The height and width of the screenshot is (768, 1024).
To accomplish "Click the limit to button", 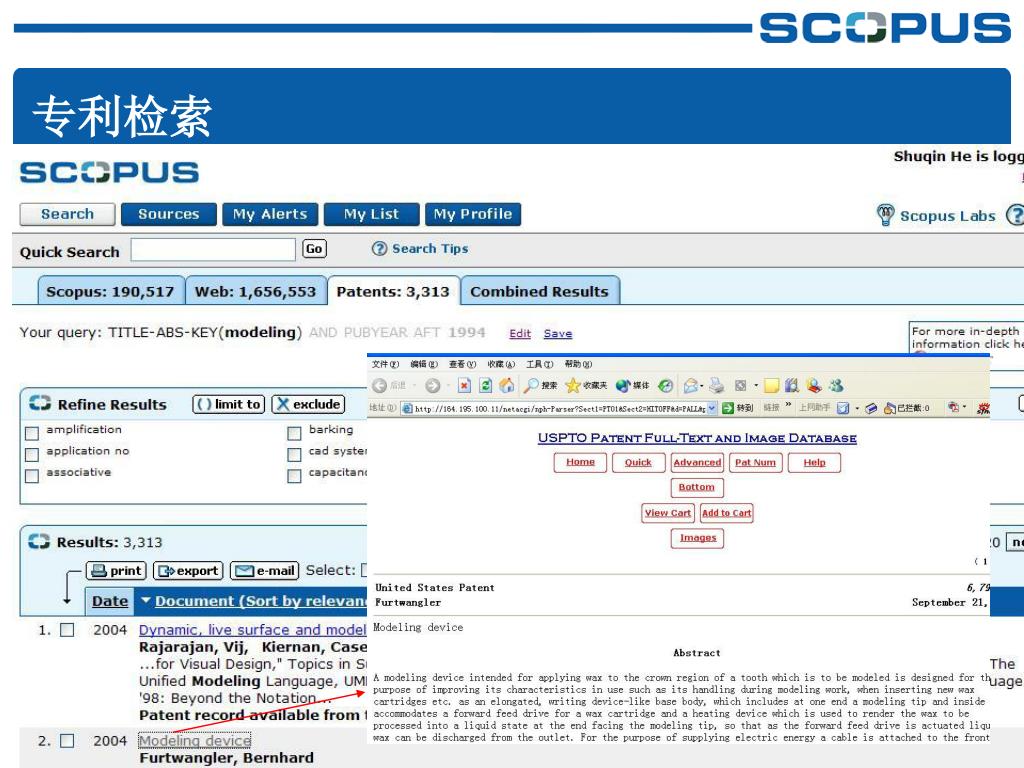I will pos(229,404).
